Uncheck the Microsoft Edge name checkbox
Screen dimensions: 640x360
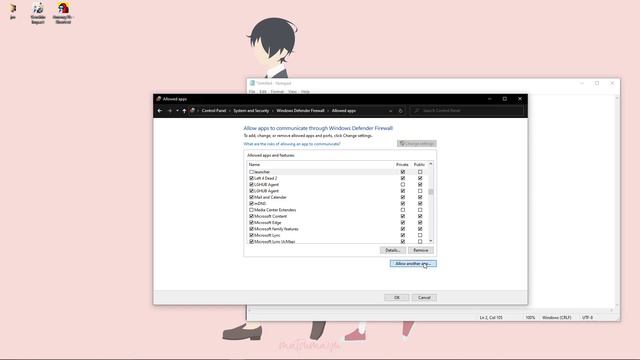251,222
